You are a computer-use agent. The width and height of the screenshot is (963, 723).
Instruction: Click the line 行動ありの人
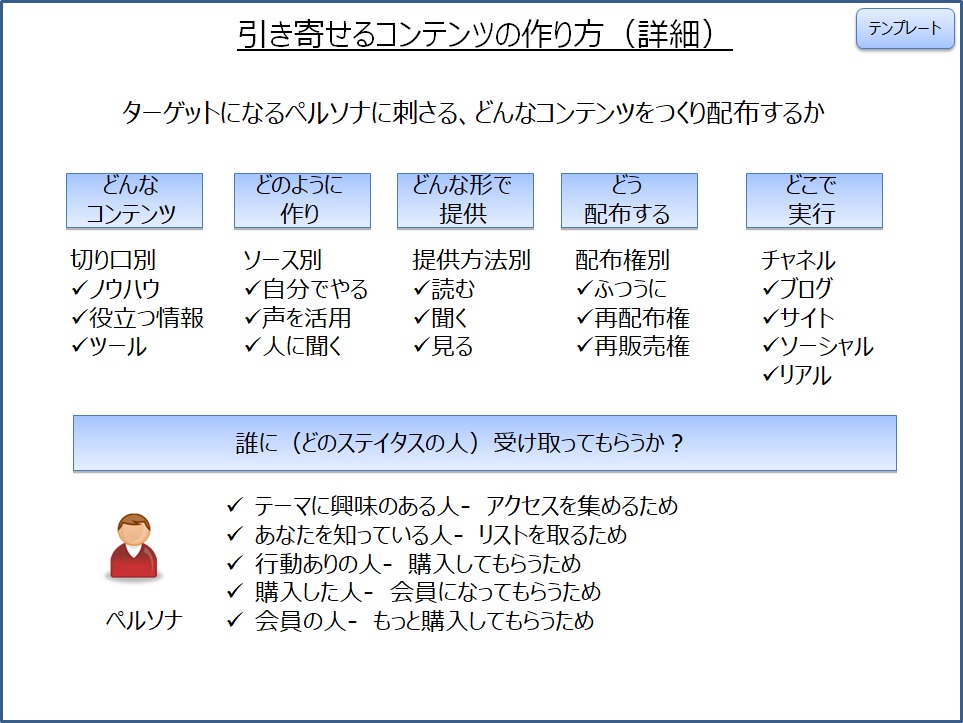click(x=404, y=563)
